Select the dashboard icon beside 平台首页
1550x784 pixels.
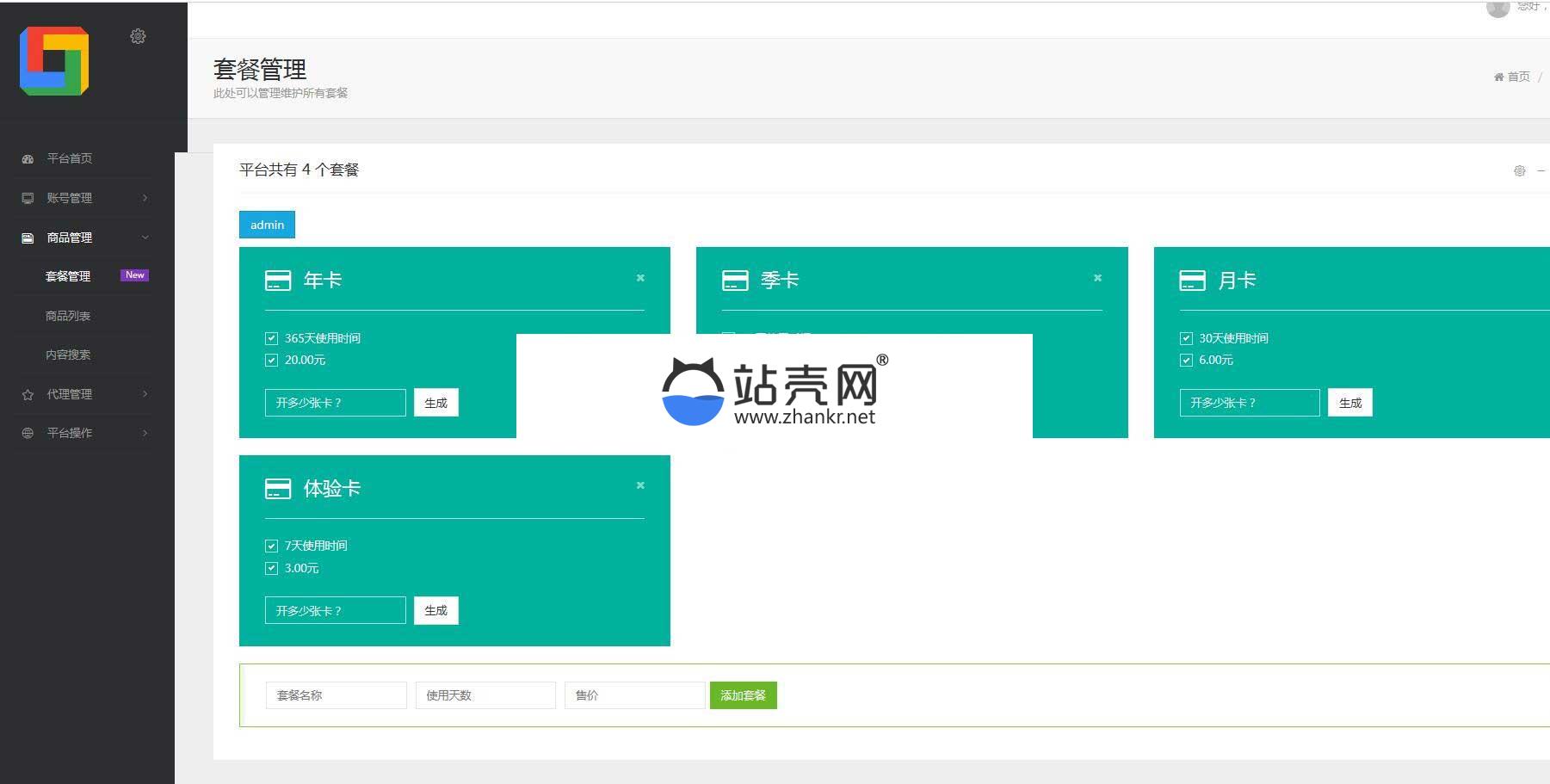point(27,158)
